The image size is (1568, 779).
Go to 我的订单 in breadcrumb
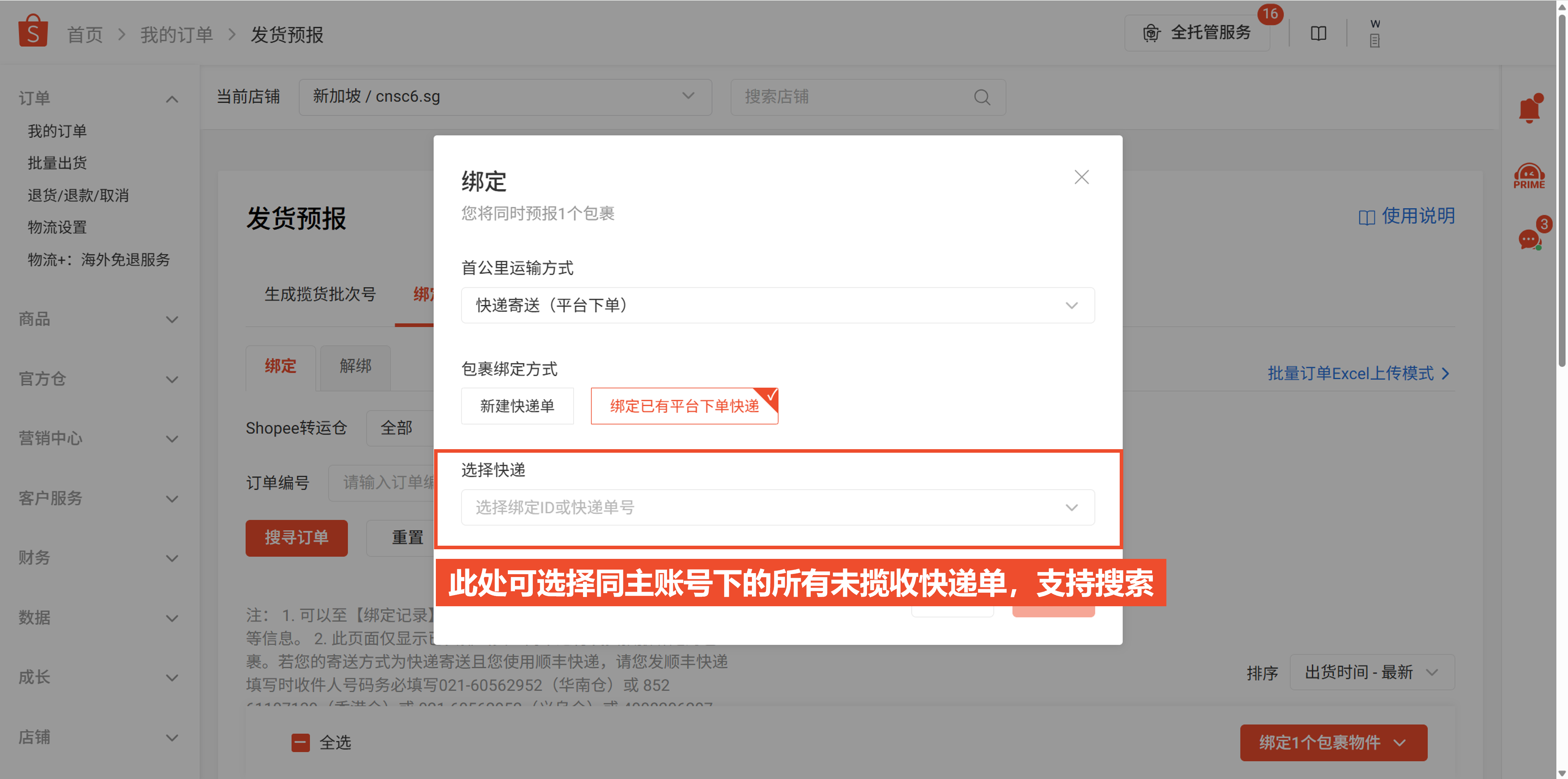(176, 35)
